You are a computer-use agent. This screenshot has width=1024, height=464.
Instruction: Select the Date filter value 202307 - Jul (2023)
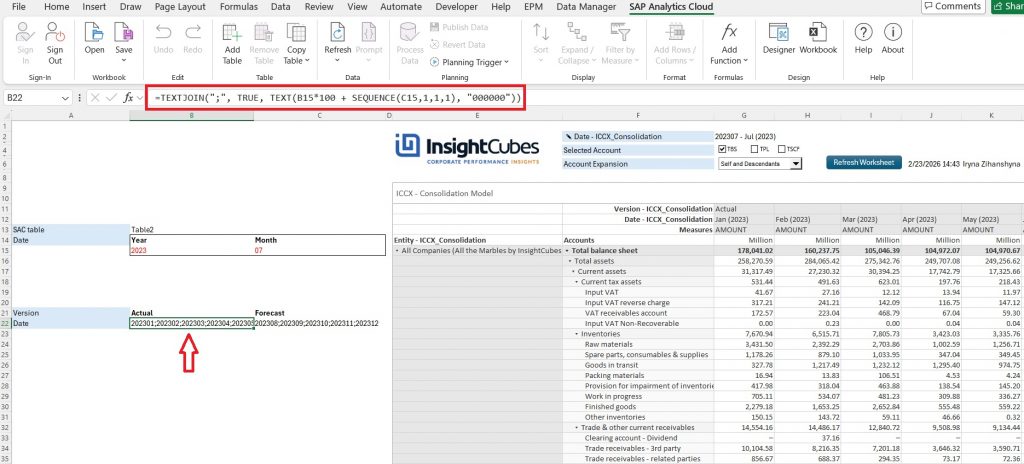tap(745, 137)
